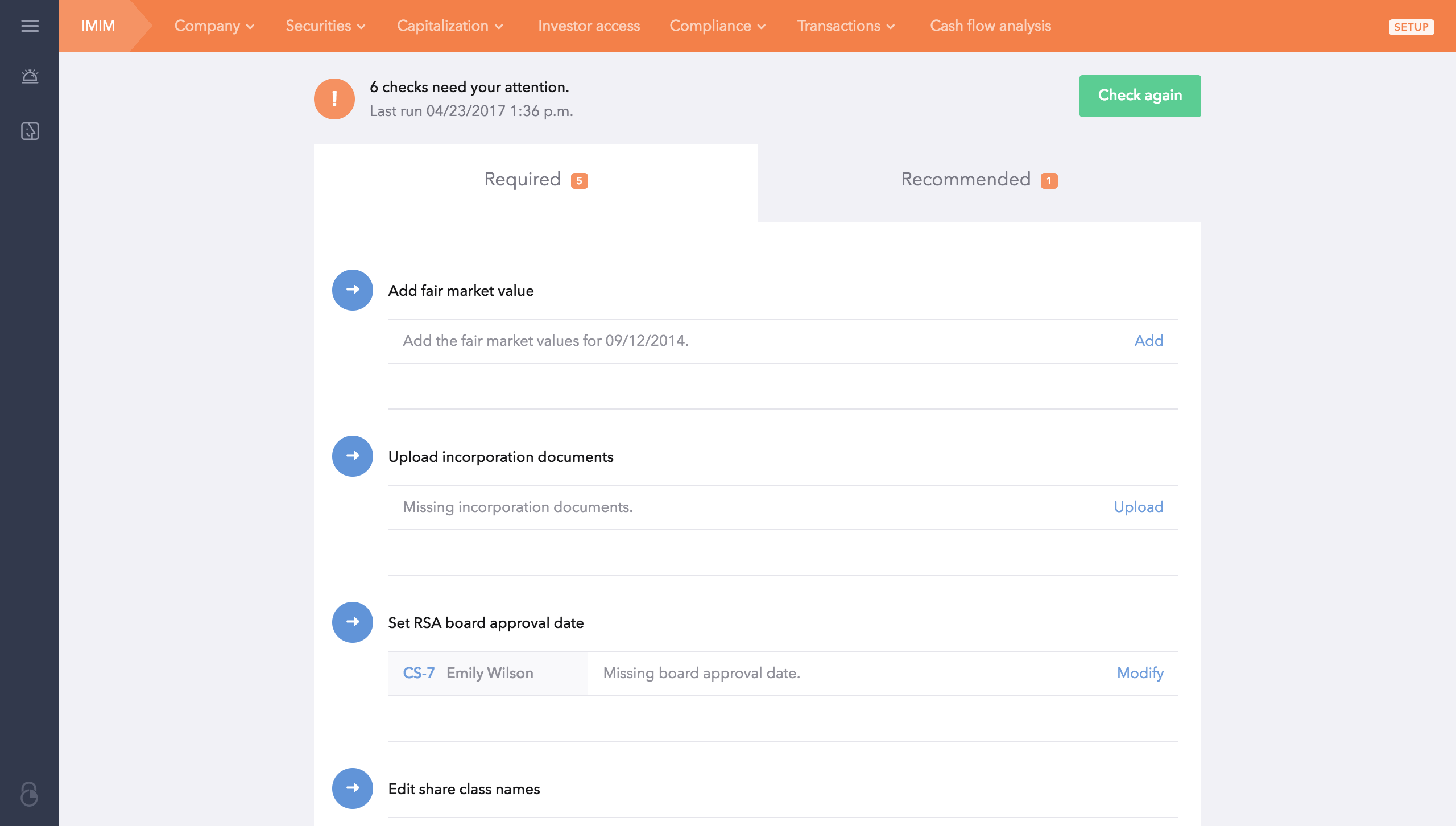The width and height of the screenshot is (1456, 826).
Task: Click the arrow icon beside Add fair market value
Action: point(352,290)
